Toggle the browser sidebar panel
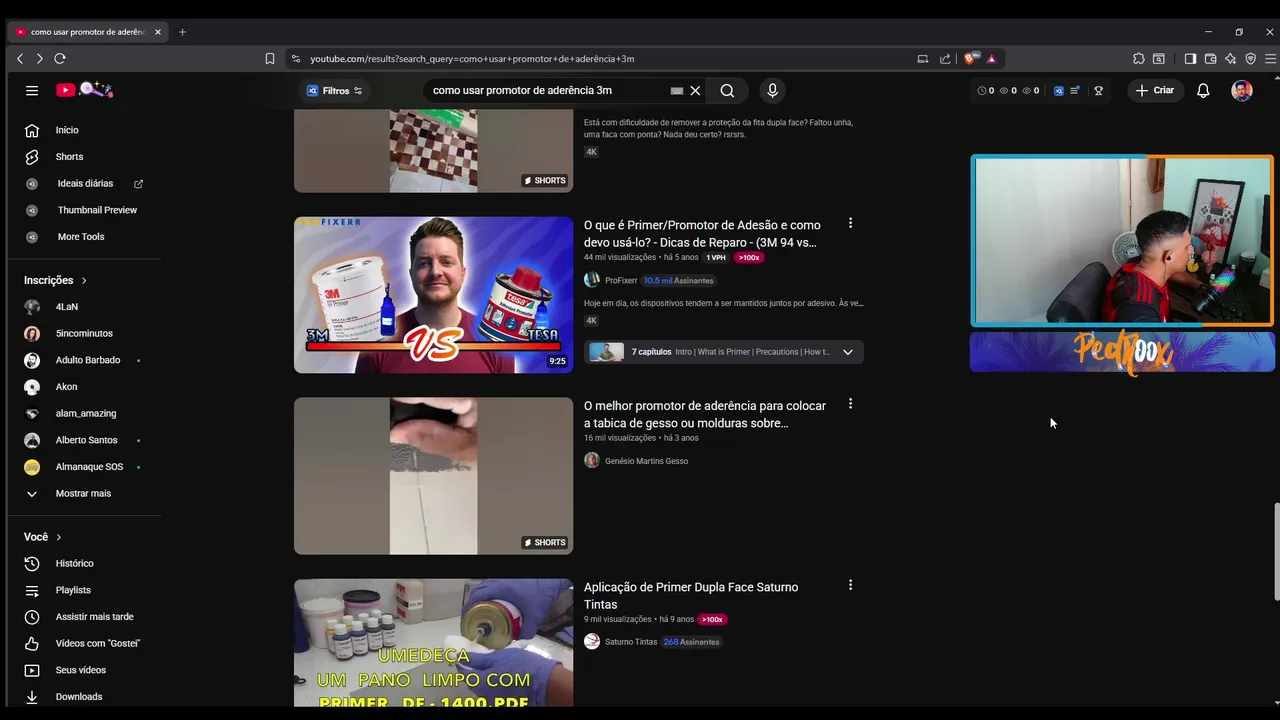 (x=1190, y=59)
